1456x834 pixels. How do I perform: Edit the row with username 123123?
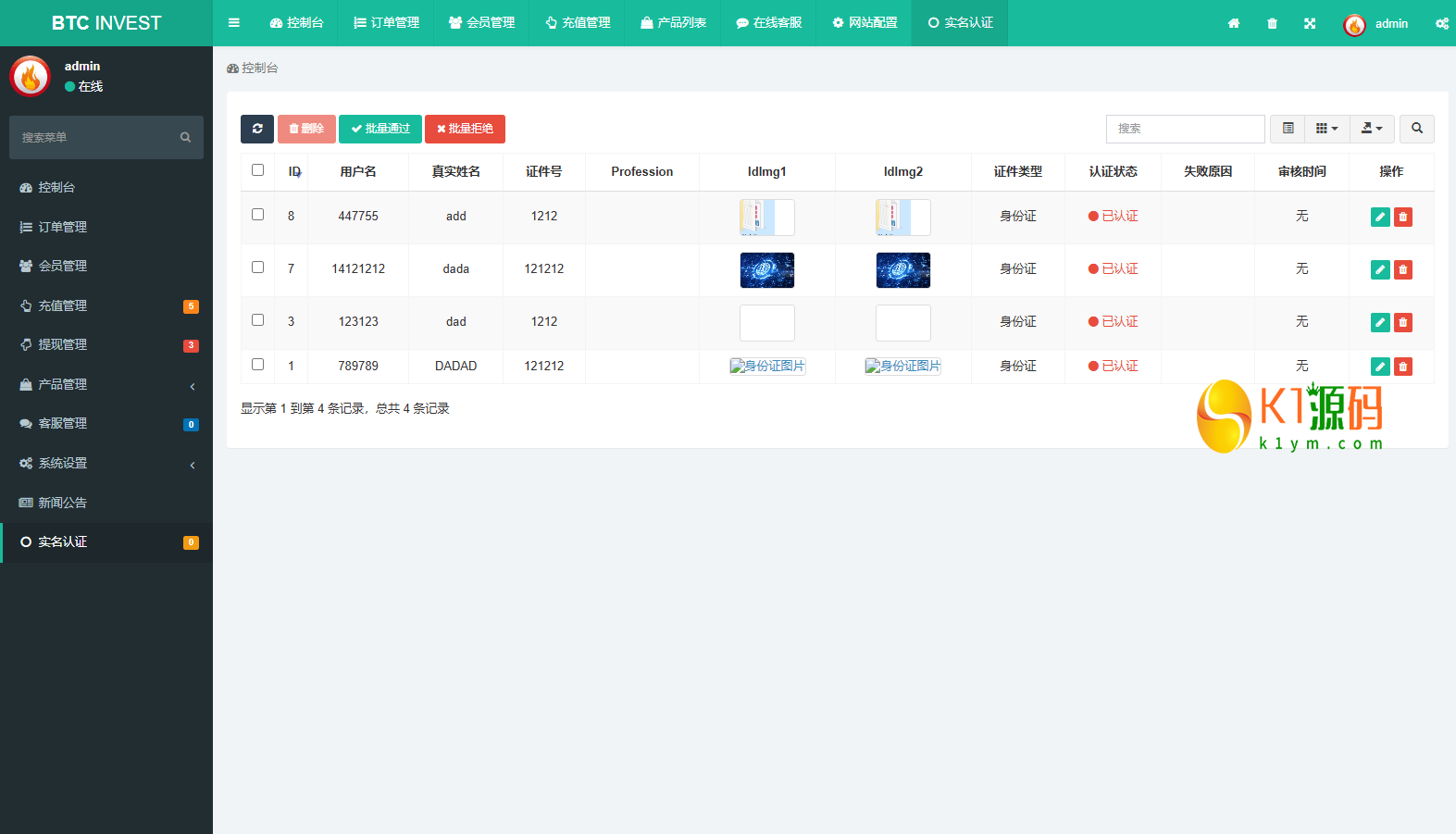1380,322
